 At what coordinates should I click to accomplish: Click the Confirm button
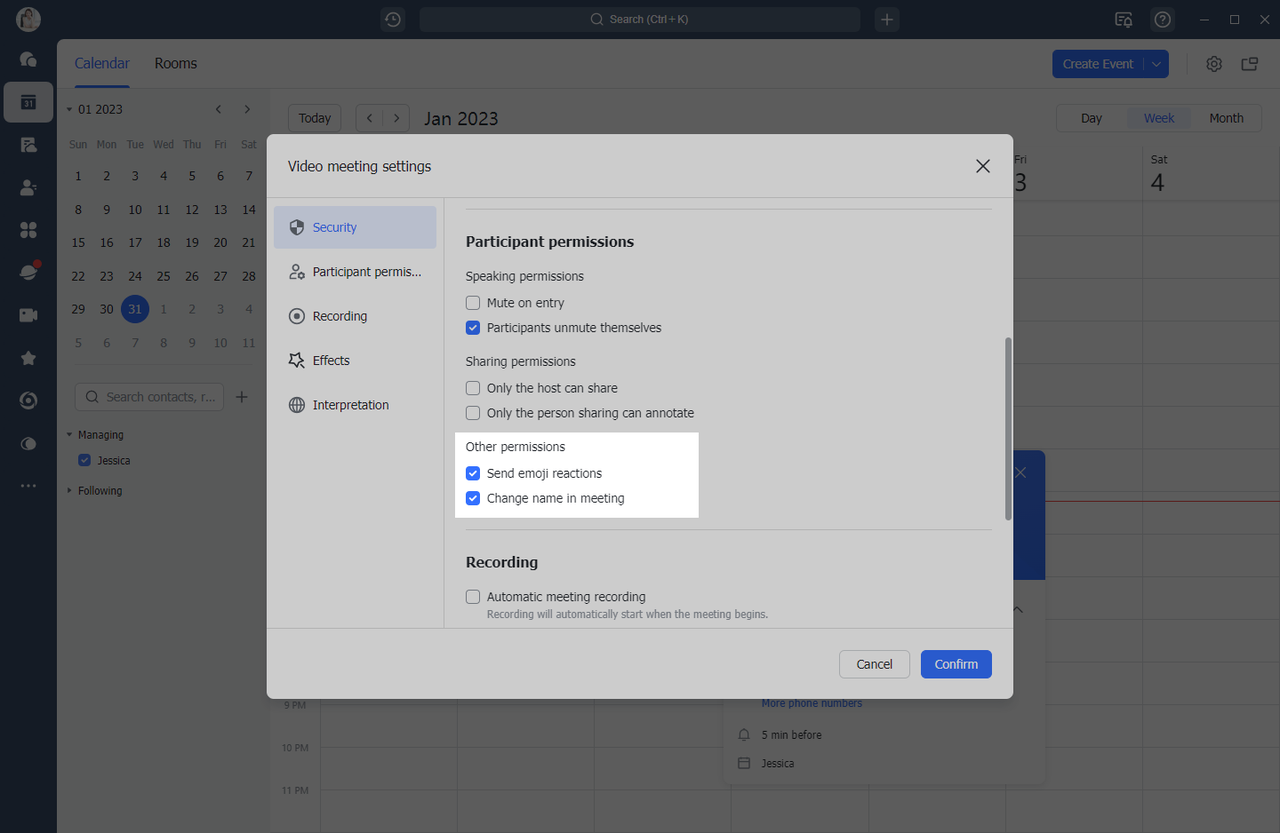(x=956, y=664)
